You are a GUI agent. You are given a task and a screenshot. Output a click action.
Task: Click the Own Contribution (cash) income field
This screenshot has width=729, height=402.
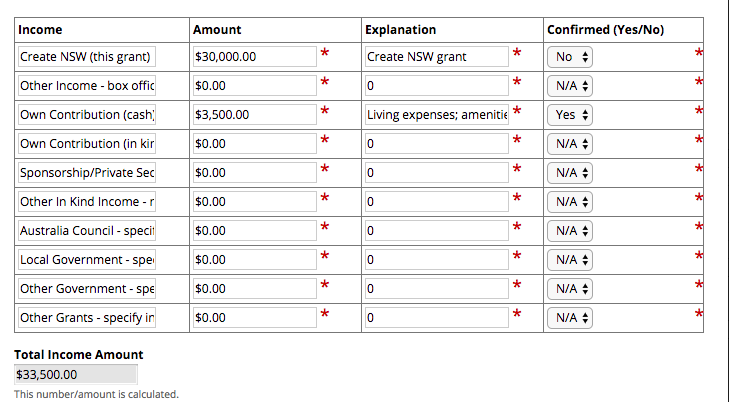(x=87, y=115)
